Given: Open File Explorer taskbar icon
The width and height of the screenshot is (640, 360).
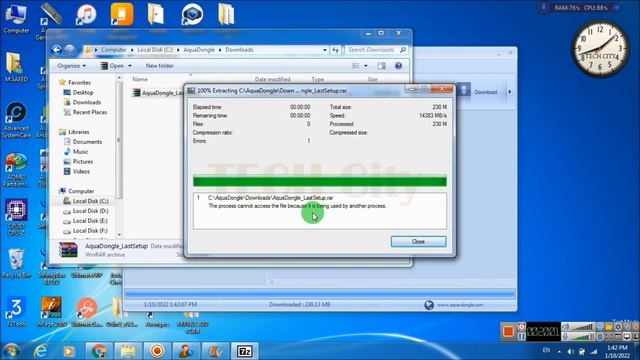Looking at the screenshot, I should [x=128, y=351].
